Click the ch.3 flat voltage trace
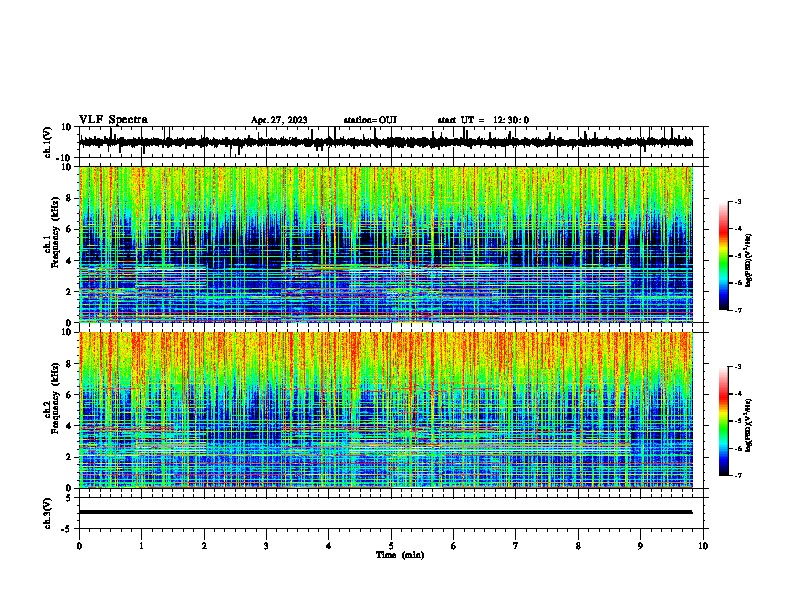 [x=385, y=512]
